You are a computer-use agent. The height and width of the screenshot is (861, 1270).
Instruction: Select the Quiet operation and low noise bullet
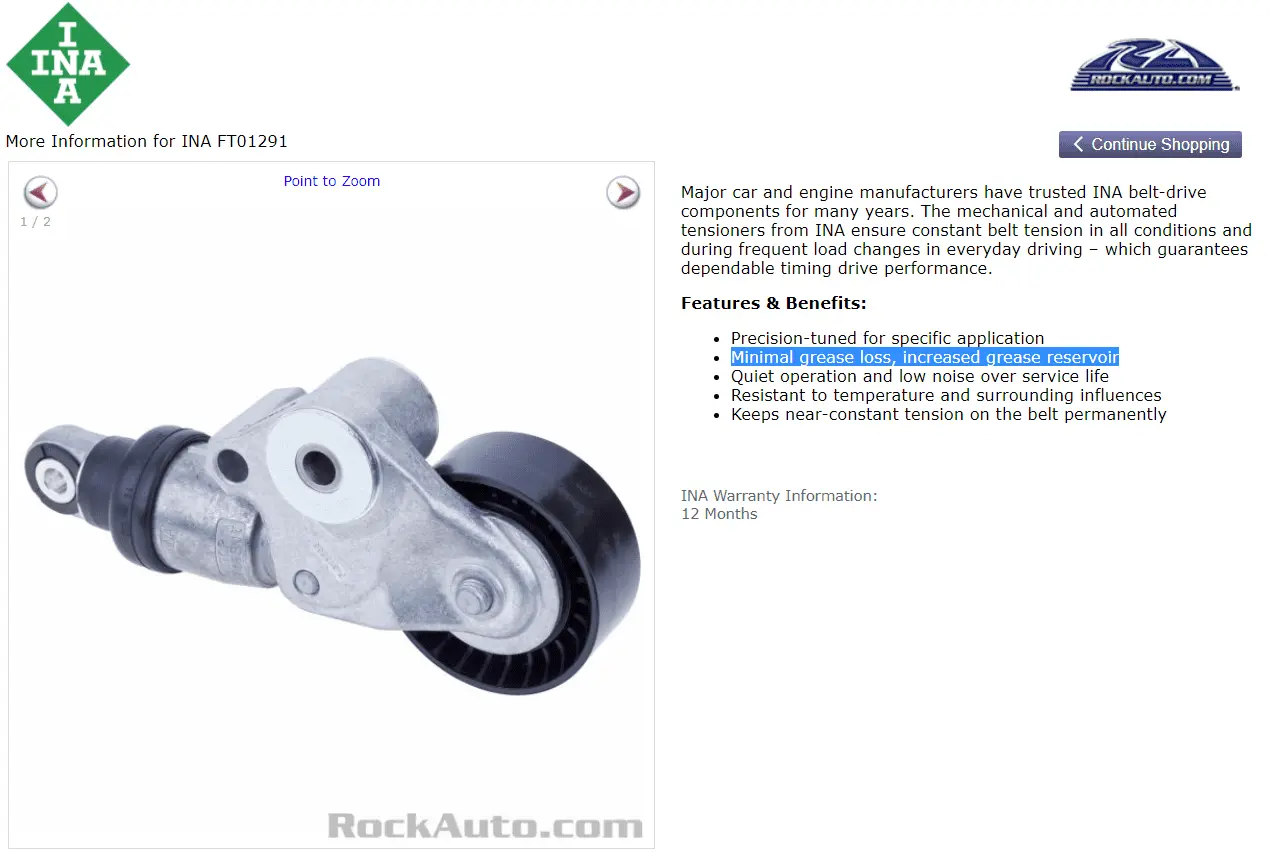[919, 376]
